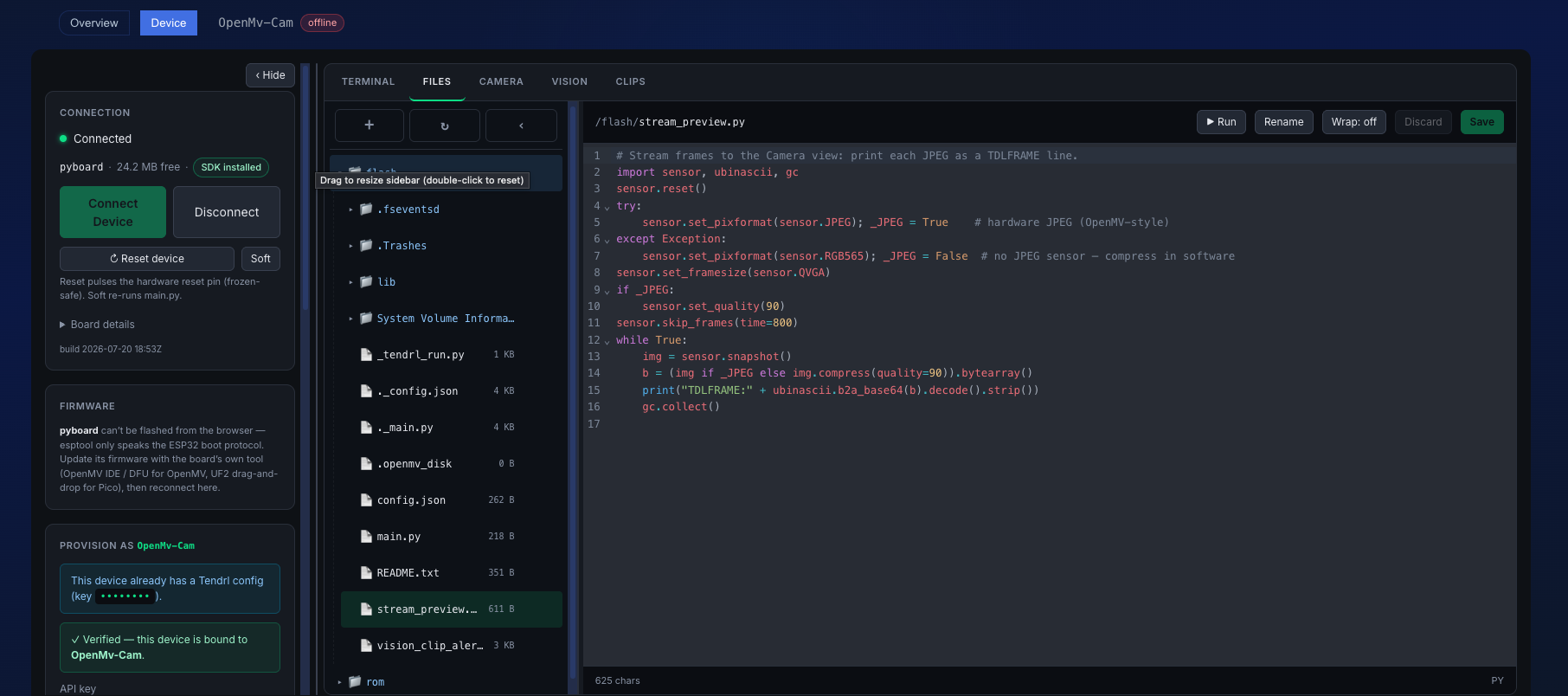Click file icon of stream_preview.py
This screenshot has height=696, width=1568.
coord(366,609)
